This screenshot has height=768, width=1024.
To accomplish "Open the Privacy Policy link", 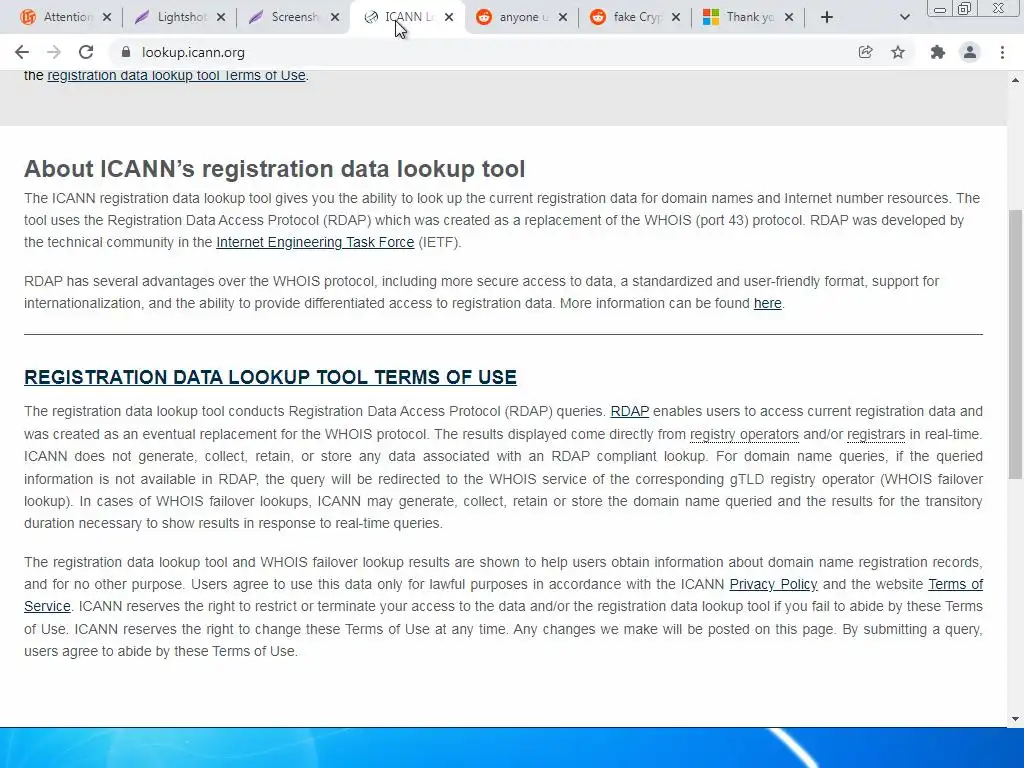I will [773, 584].
